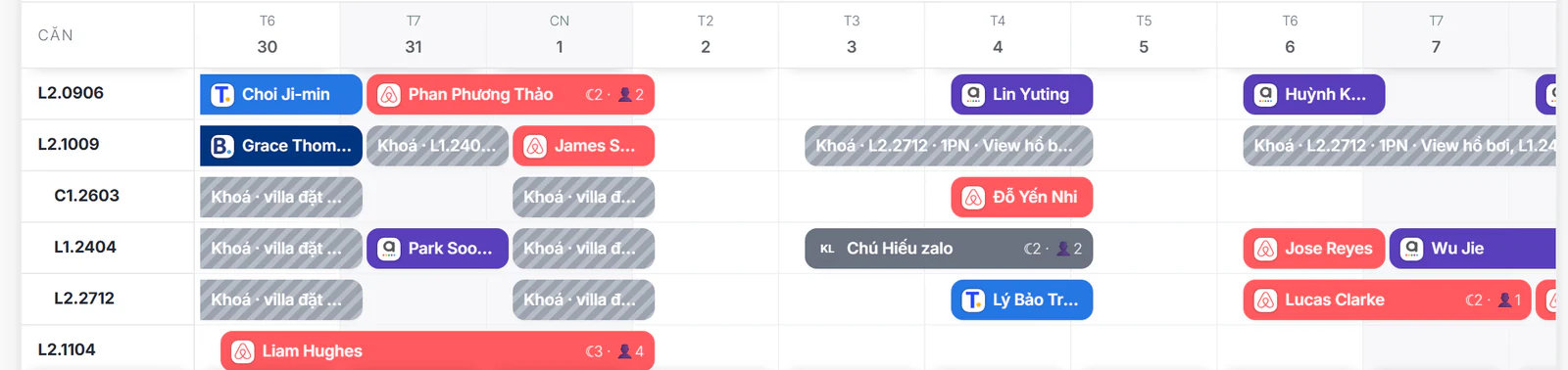Click the Airbnb icon on Phan Phương Thảo booking

(389, 95)
